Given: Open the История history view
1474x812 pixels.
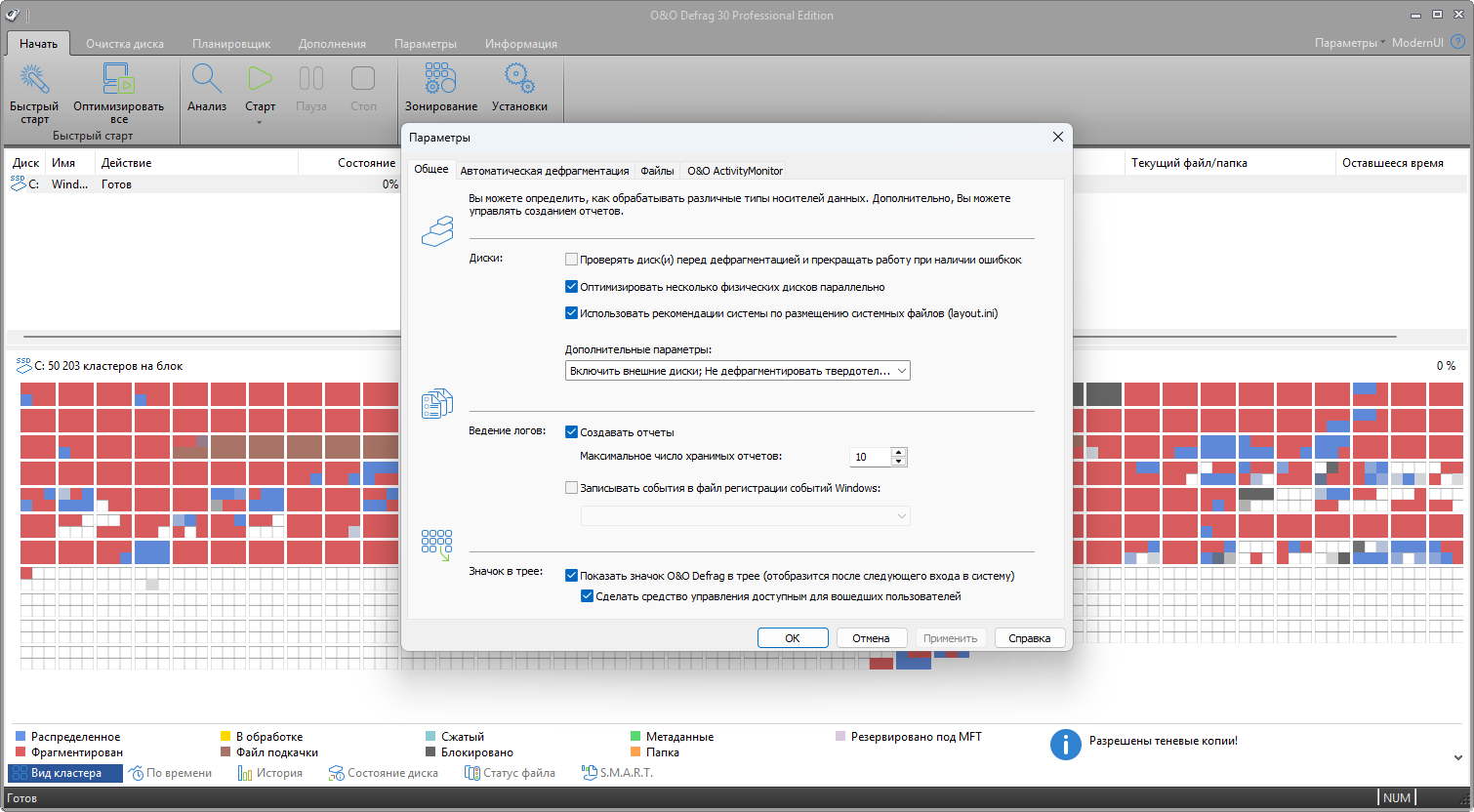Looking at the screenshot, I should [270, 773].
